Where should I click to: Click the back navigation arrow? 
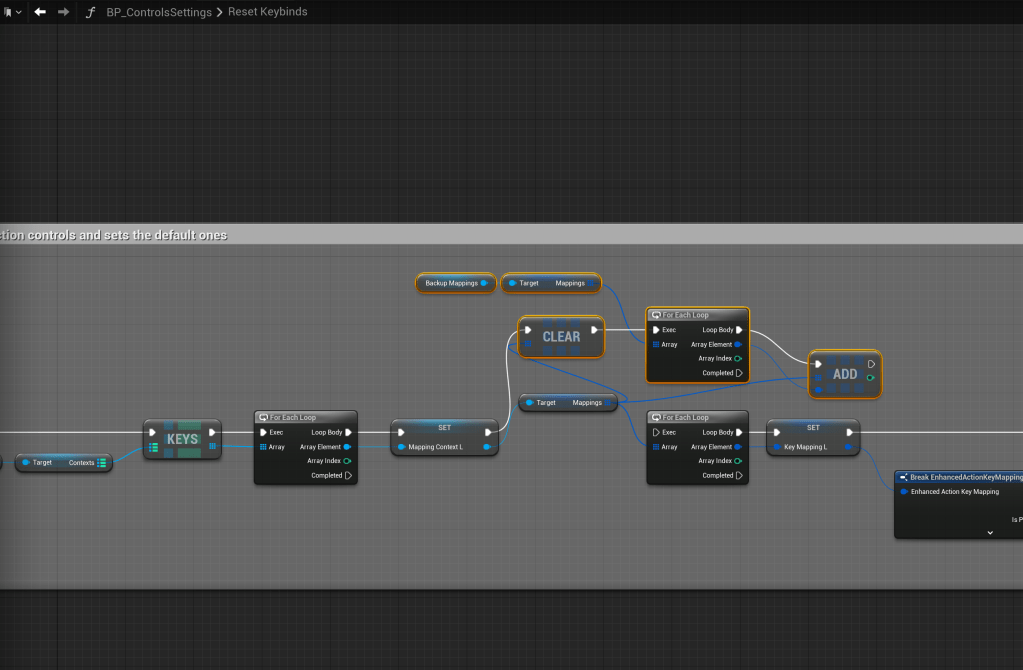click(40, 12)
